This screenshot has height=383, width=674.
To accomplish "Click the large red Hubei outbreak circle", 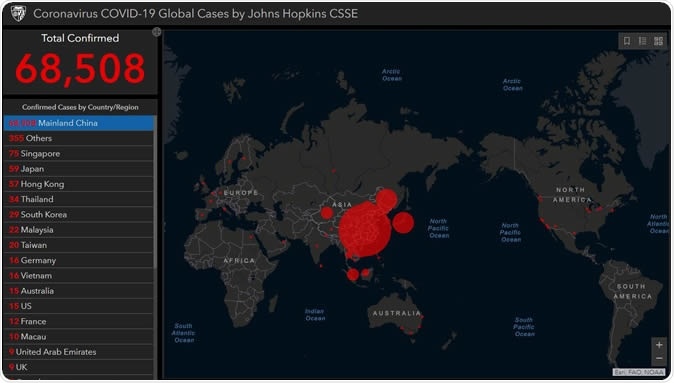I will pyautogui.click(x=365, y=230).
